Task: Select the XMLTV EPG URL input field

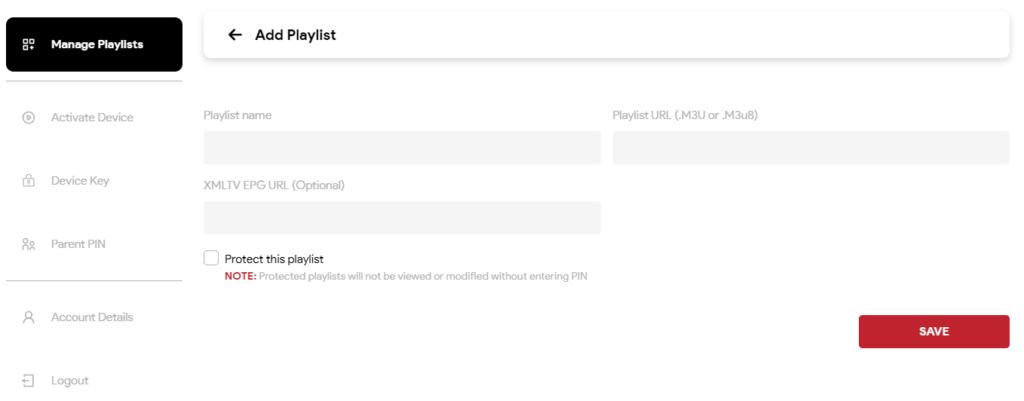Action: 402,218
